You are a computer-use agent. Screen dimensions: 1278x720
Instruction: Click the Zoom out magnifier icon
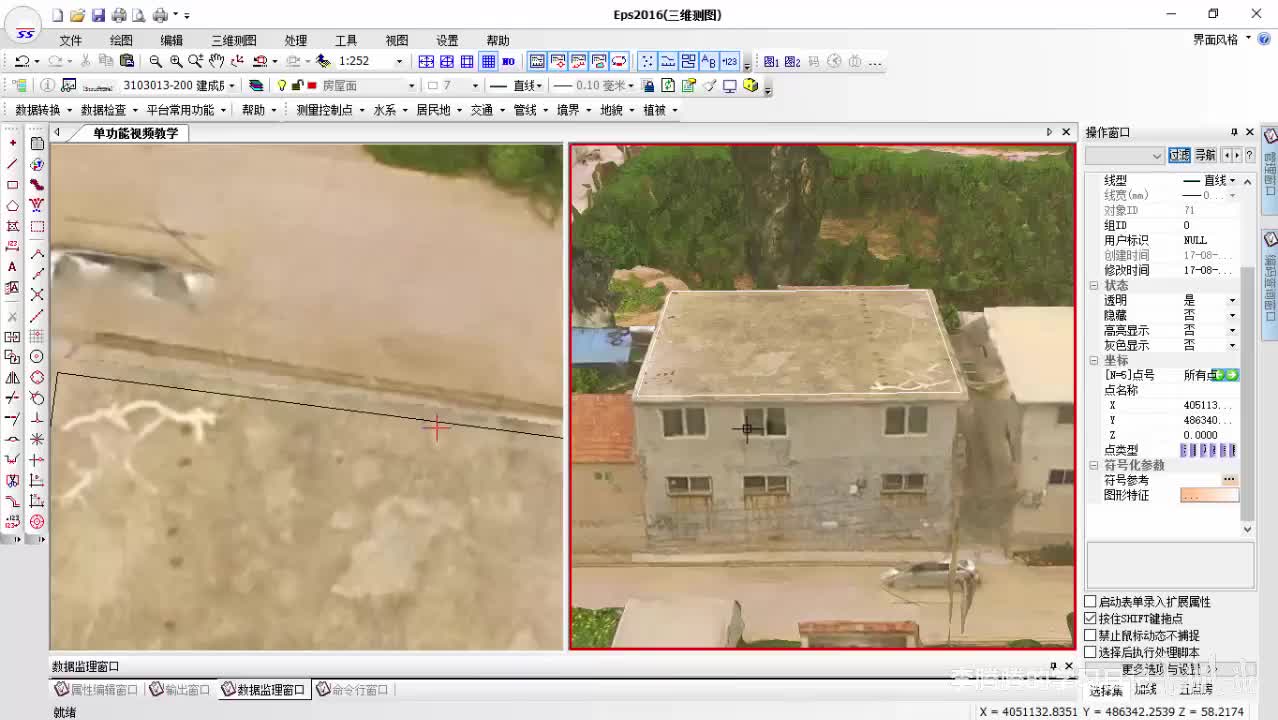pos(155,61)
